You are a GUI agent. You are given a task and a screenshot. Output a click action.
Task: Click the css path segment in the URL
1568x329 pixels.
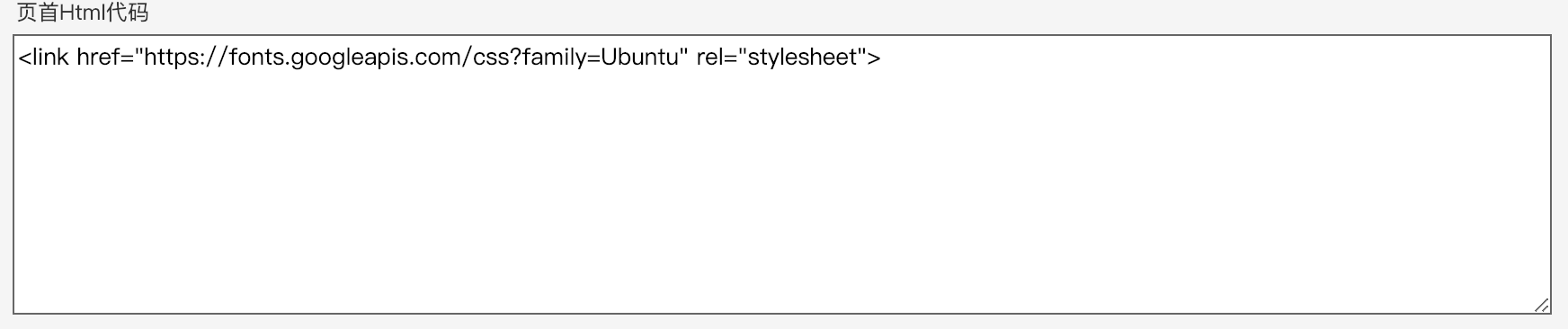[x=492, y=58]
